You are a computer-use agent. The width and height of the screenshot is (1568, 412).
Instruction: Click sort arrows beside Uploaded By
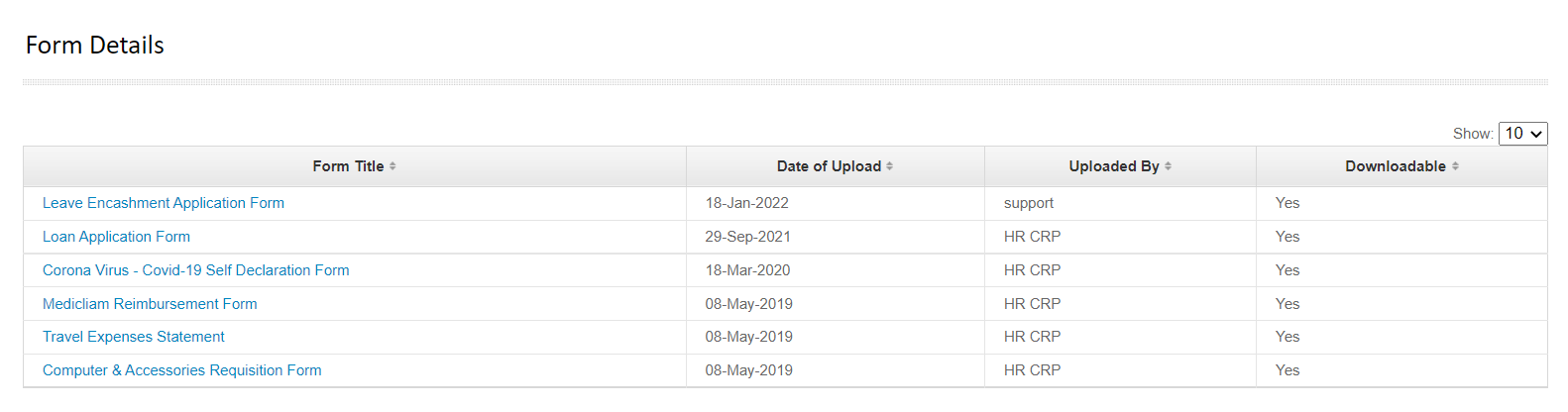point(1169,166)
